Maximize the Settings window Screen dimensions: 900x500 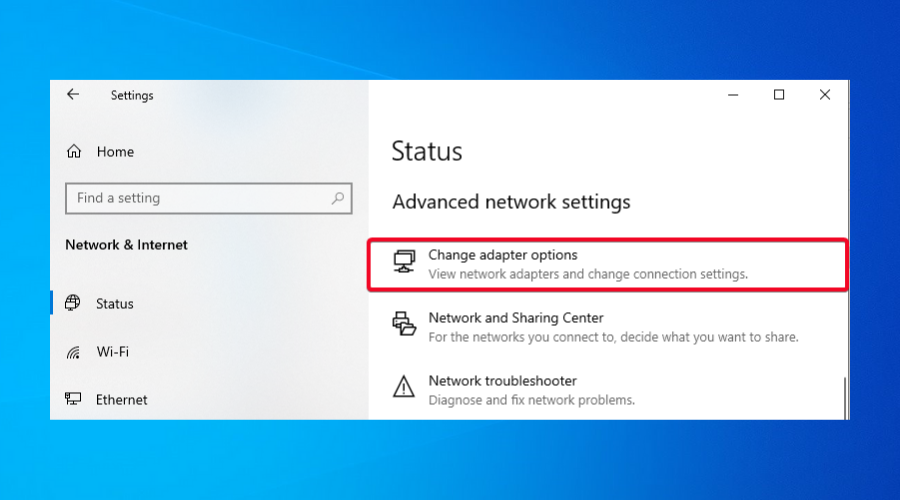pyautogui.click(x=779, y=95)
